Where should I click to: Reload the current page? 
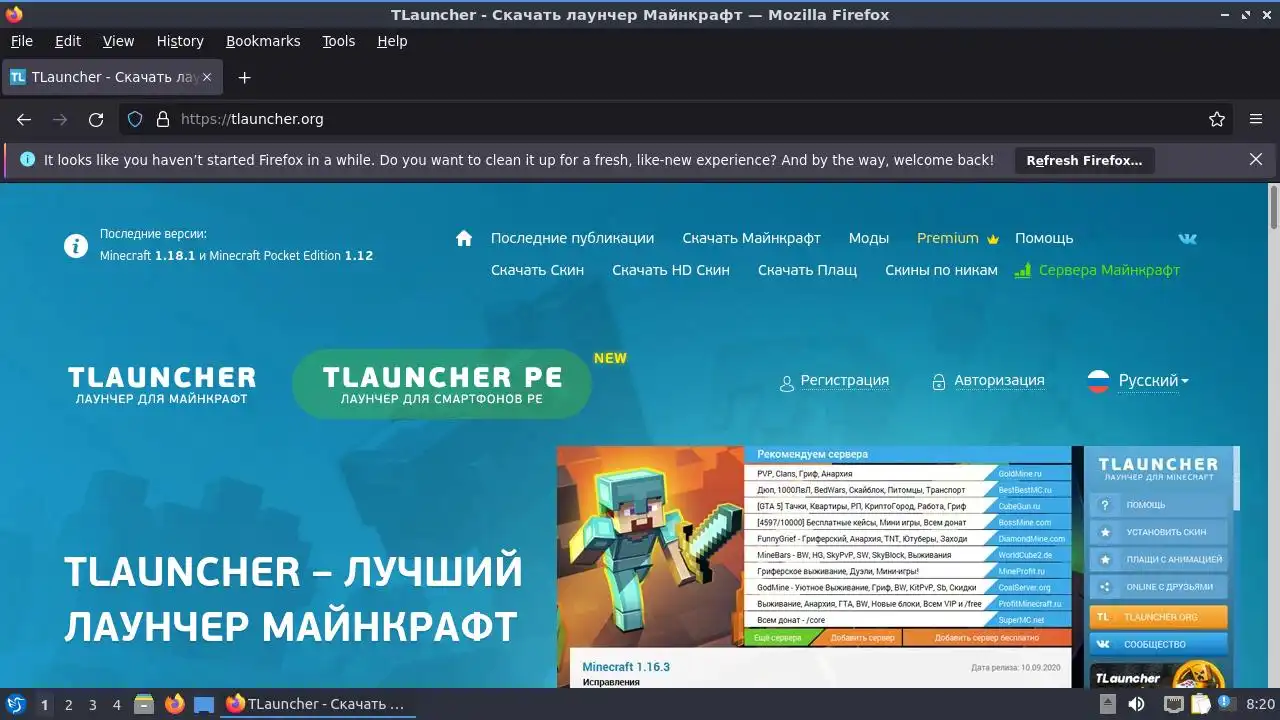click(96, 119)
